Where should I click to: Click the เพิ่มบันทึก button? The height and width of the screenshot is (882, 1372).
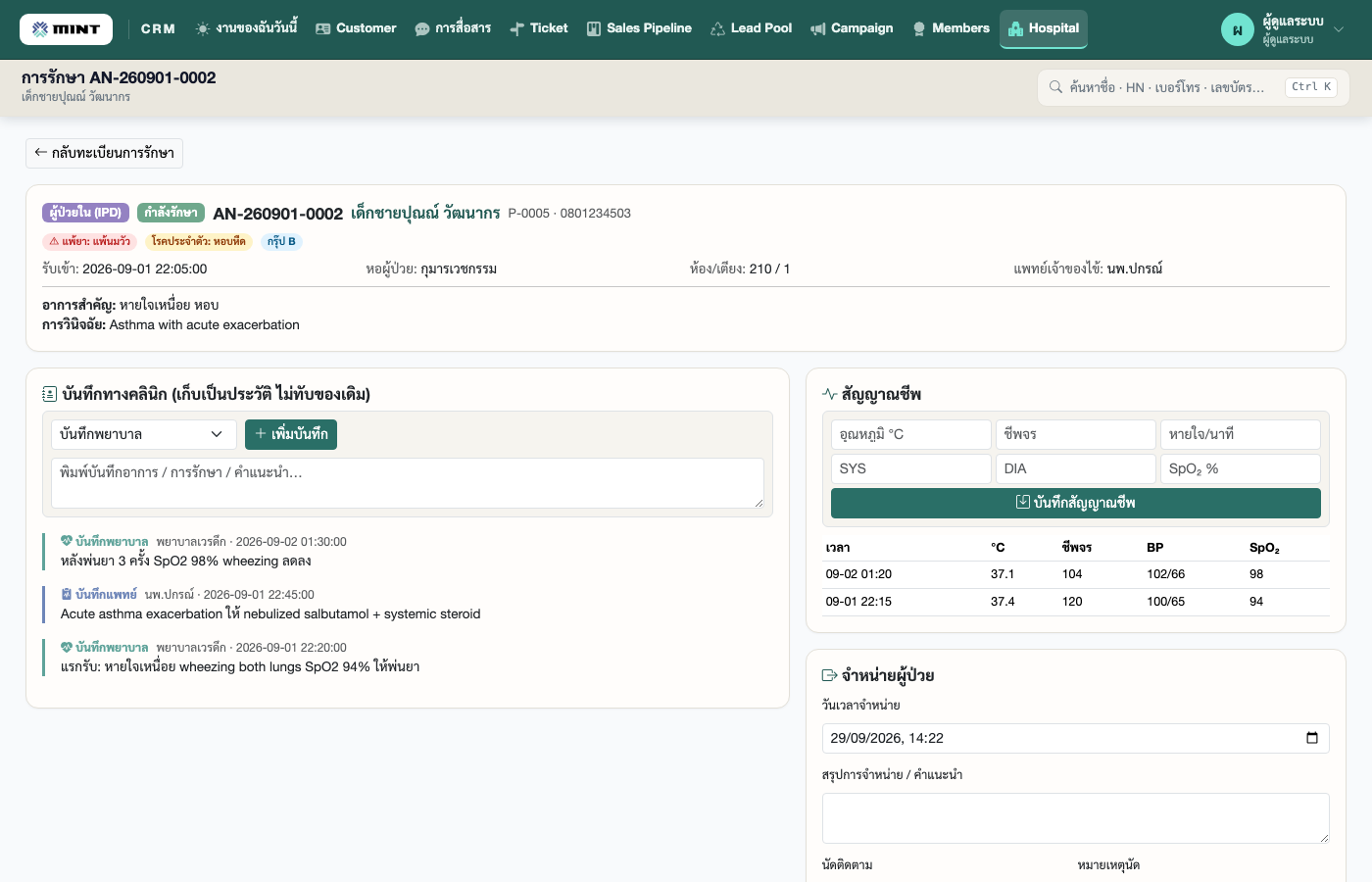[x=291, y=434]
